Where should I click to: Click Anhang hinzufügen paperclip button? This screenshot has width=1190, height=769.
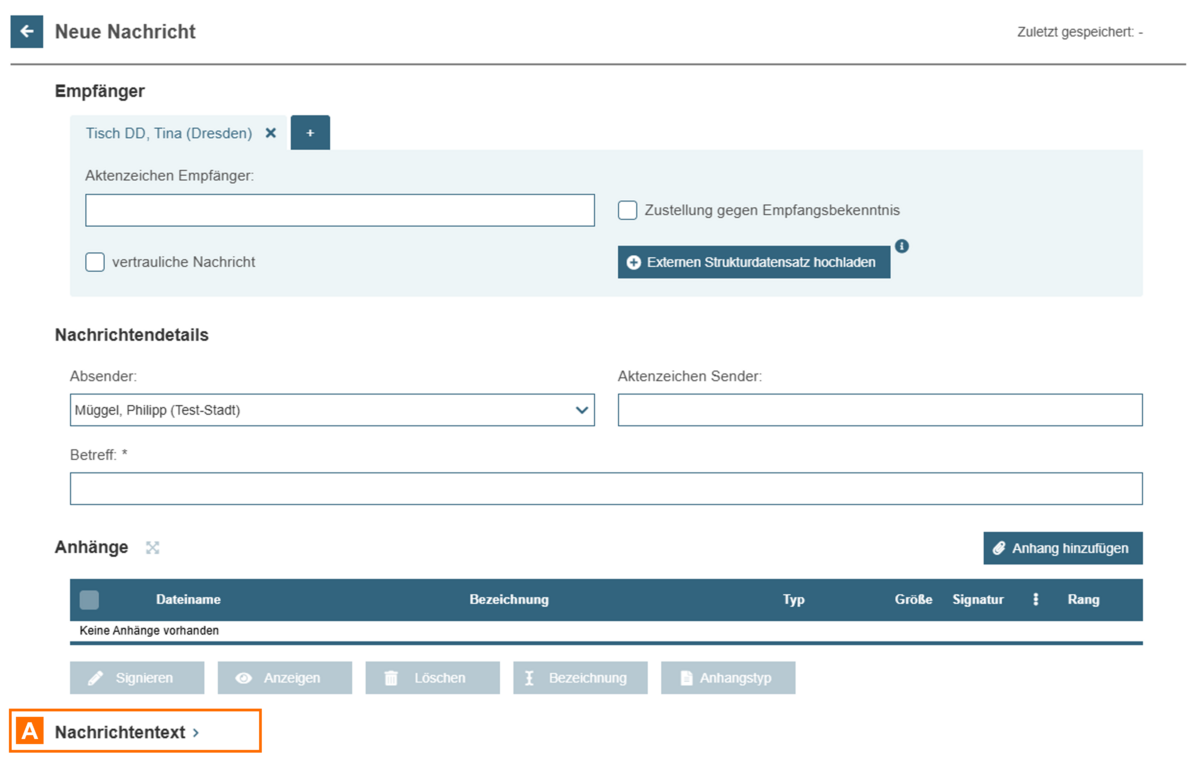(x=1062, y=548)
